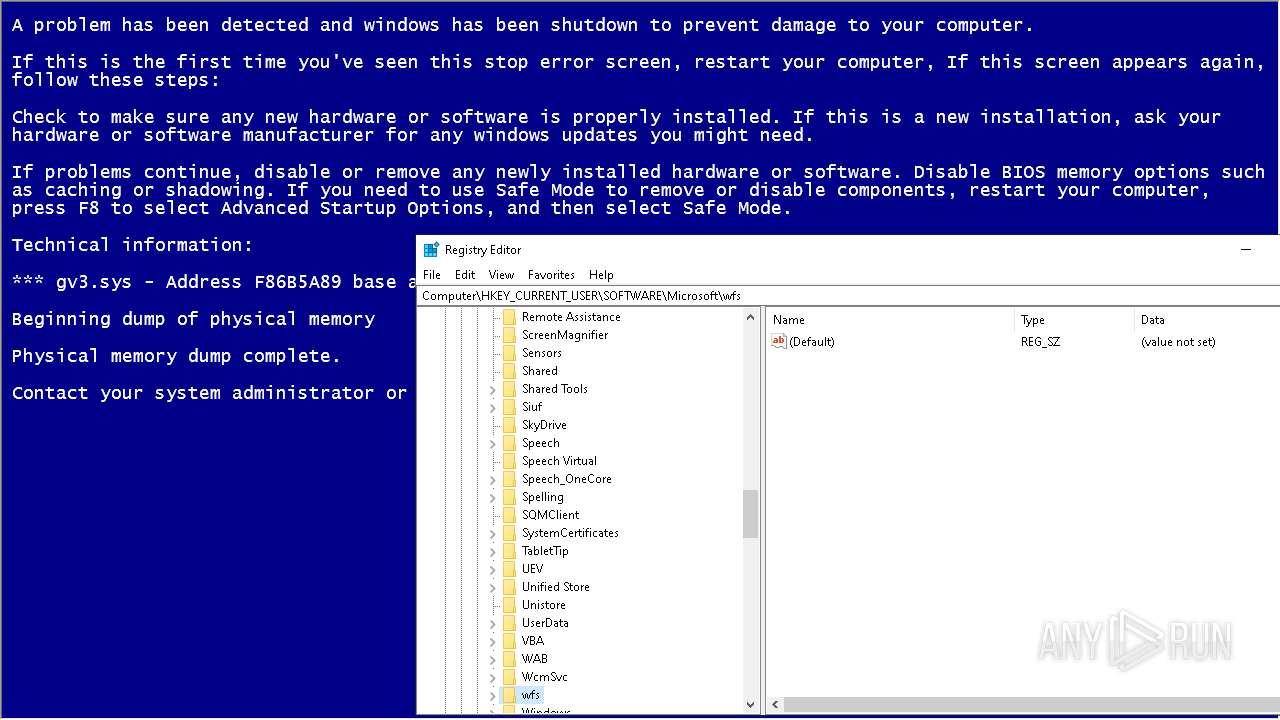Viewport: 1280px width, 720px height.
Task: Select the Unified Store folder icon
Action: pyautogui.click(x=509, y=587)
